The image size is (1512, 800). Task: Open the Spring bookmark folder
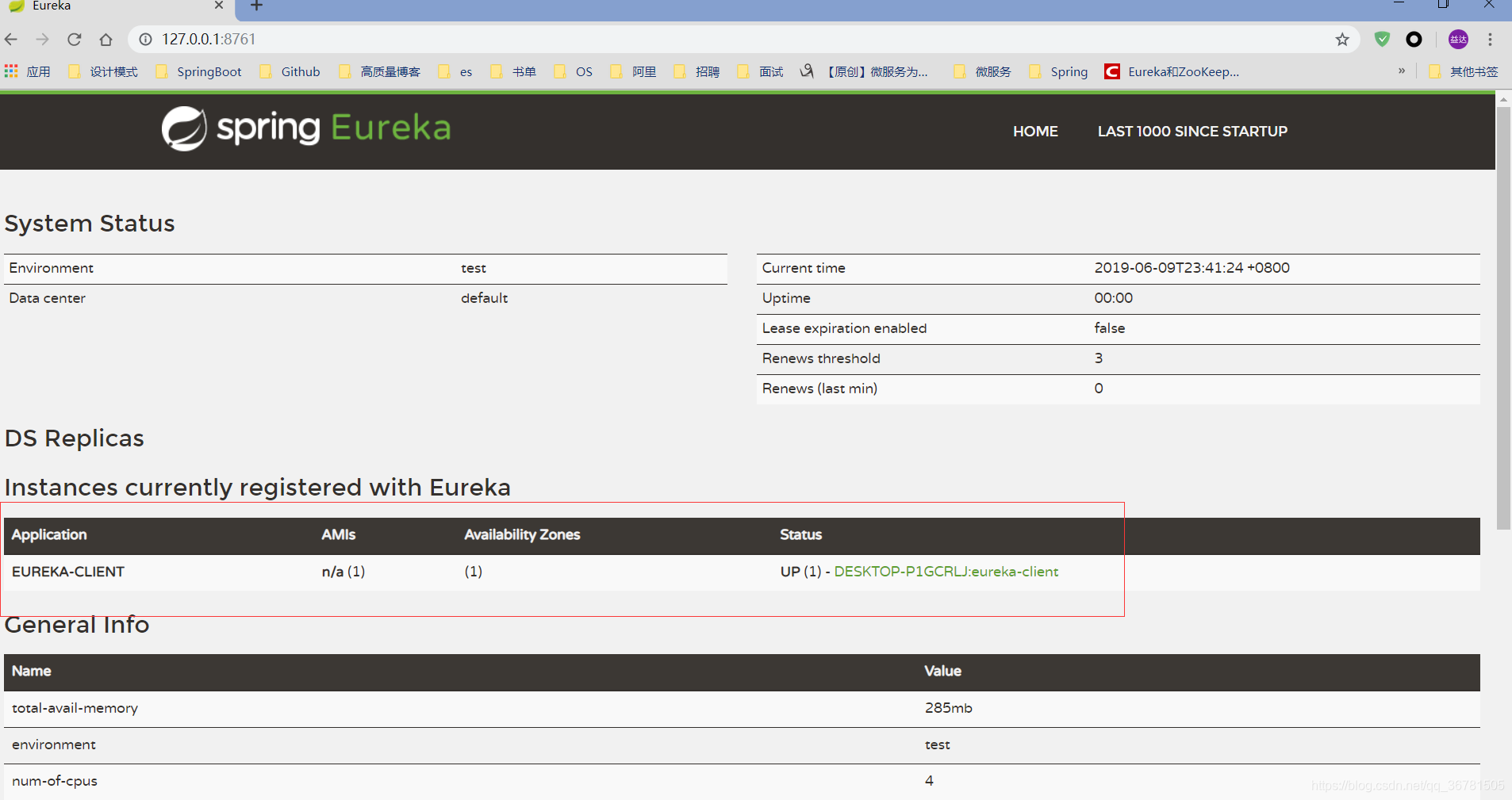(1058, 71)
